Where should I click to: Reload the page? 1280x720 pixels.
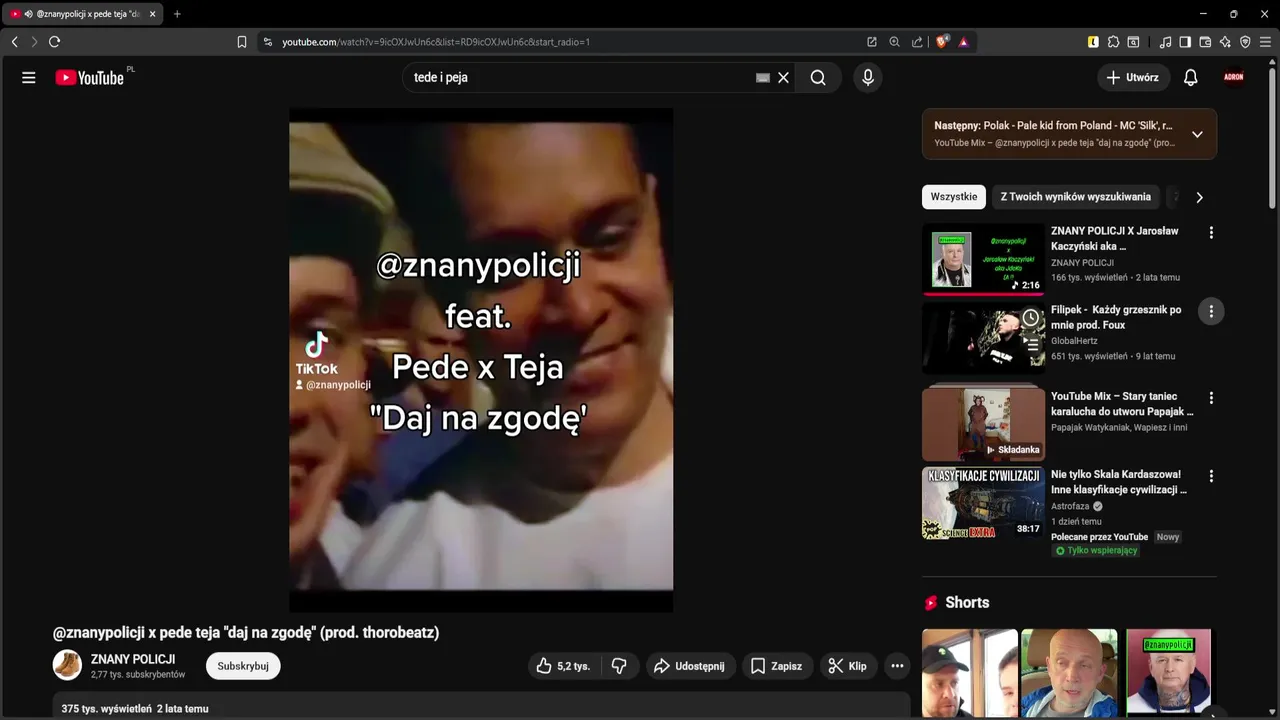(x=54, y=42)
